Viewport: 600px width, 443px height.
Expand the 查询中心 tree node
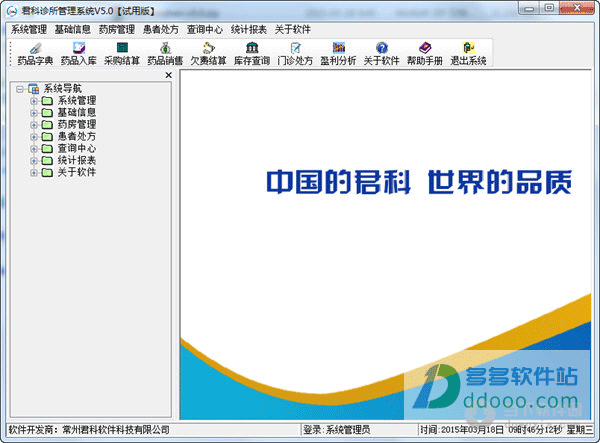tap(34, 149)
